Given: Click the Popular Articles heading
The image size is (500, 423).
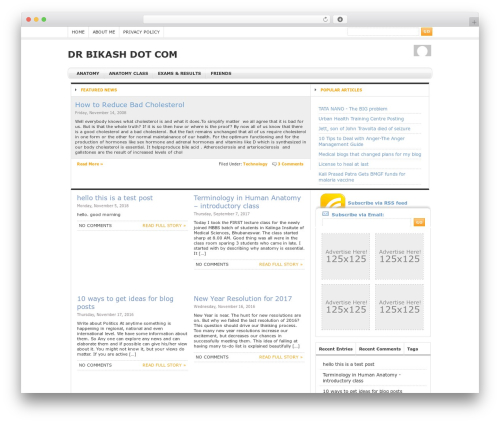Looking at the screenshot, I should tap(341, 90).
